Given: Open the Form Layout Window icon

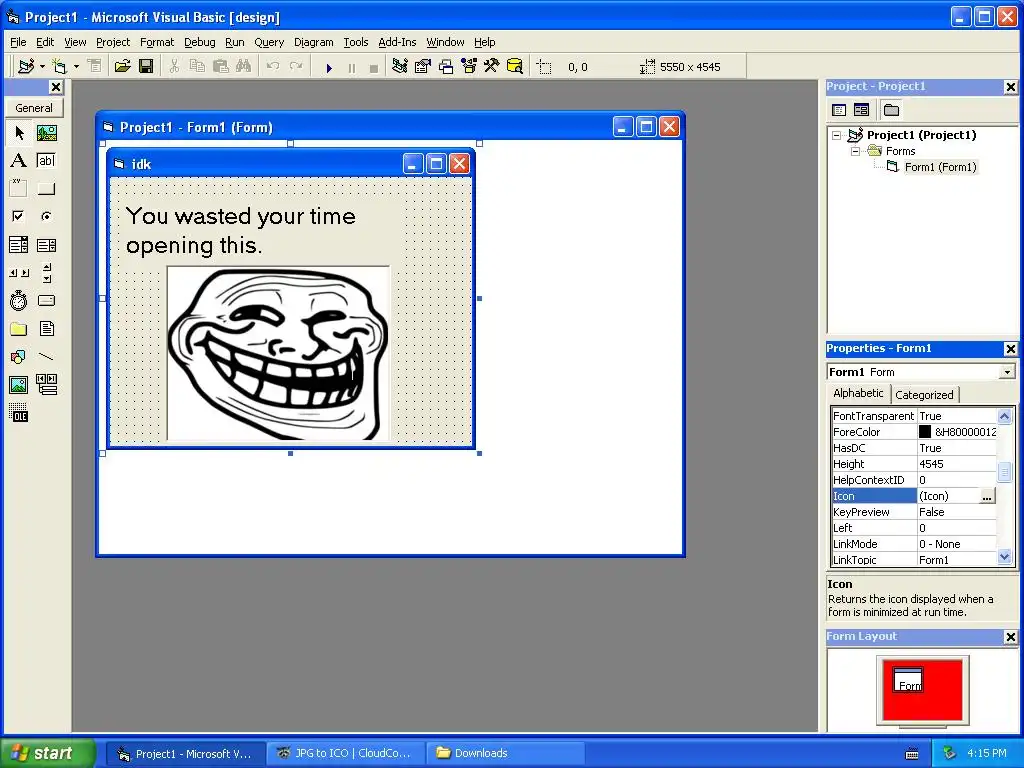Looking at the screenshot, I should (x=446, y=67).
